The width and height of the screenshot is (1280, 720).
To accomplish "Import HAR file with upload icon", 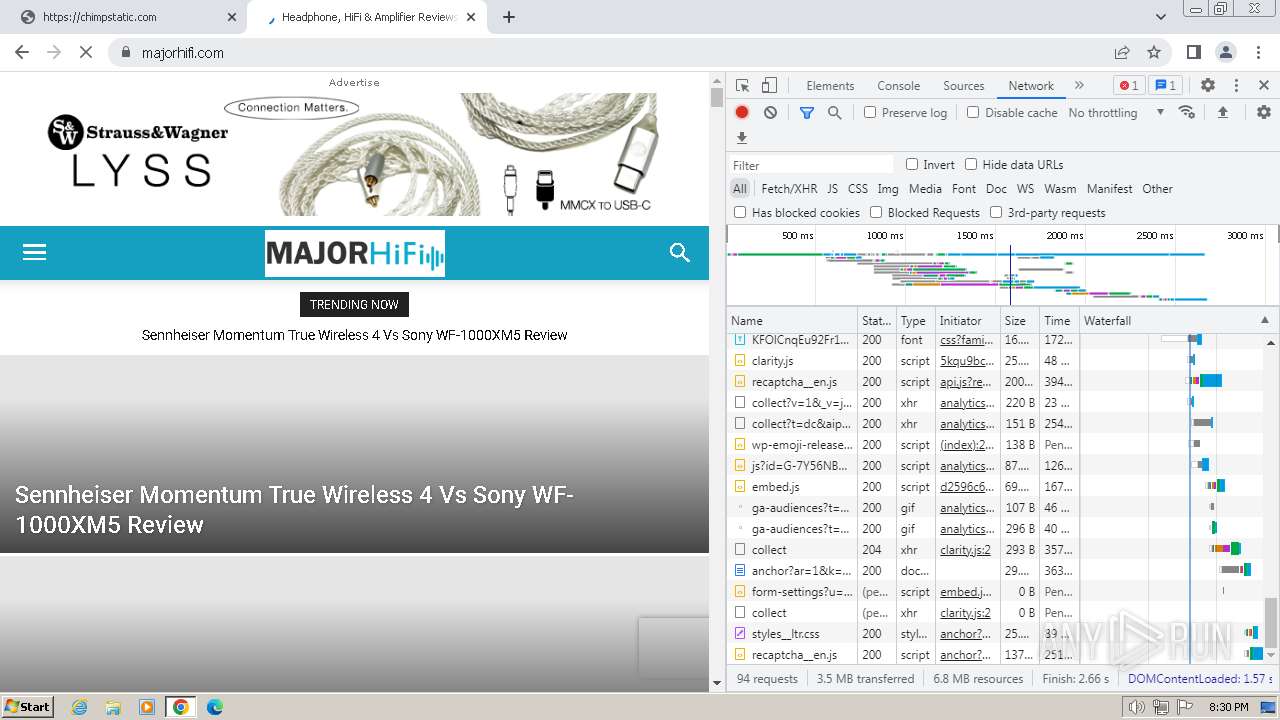I will pyautogui.click(x=1222, y=113).
